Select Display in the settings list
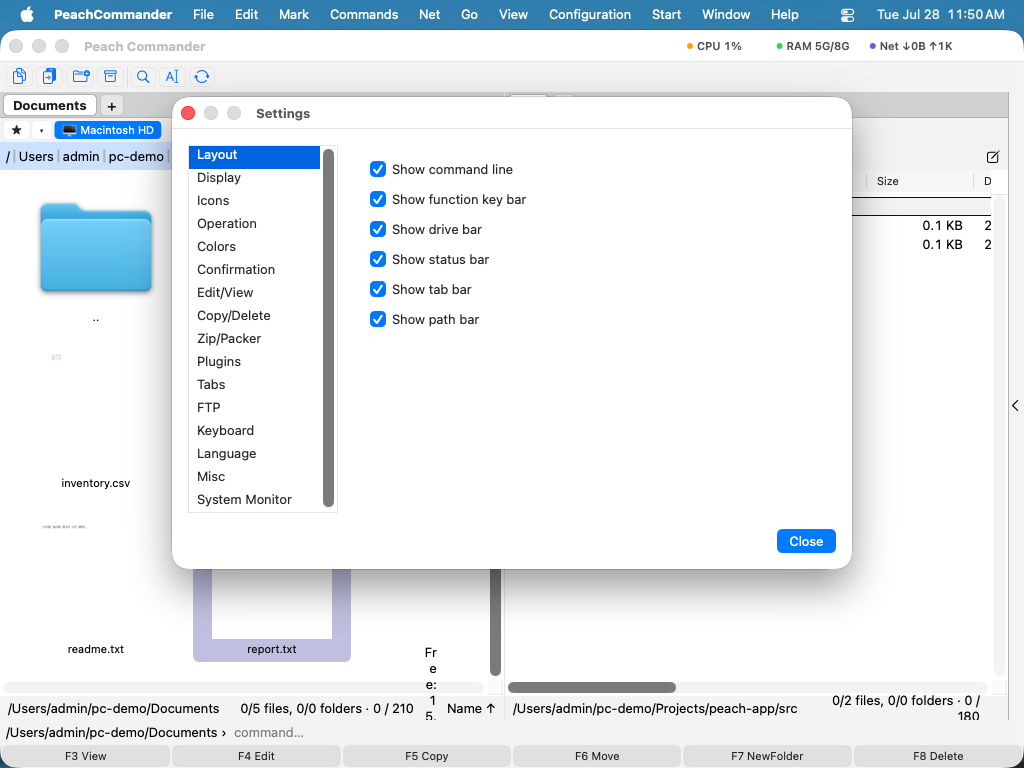Screen dimensions: 1024x768 point(255,178)
